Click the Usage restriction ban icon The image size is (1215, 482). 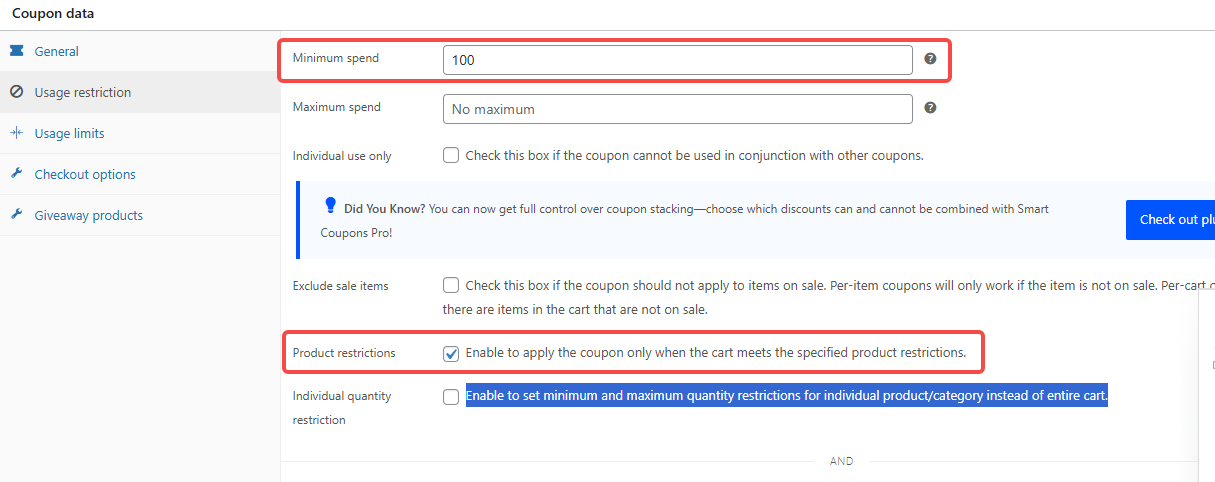[x=16, y=92]
